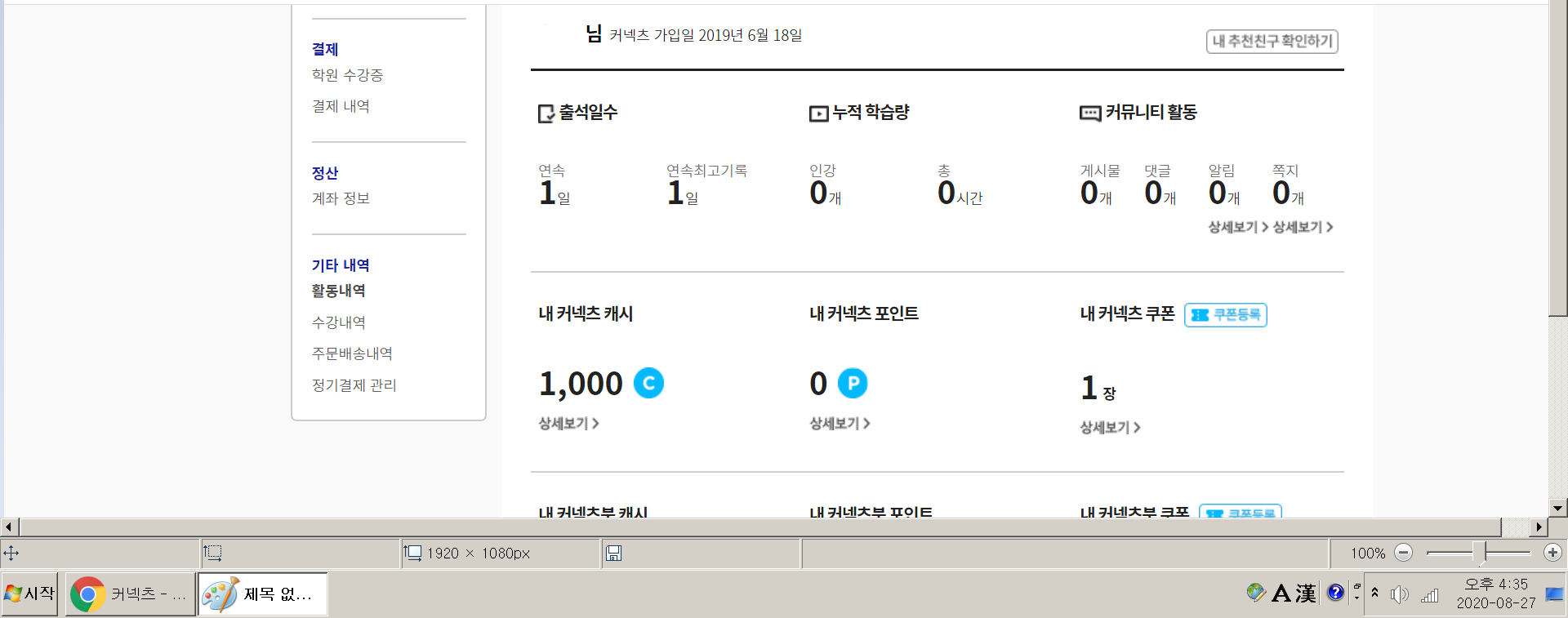1568x618 pixels.
Task: Click the 기타 내역 section heading
Action: pos(341,265)
